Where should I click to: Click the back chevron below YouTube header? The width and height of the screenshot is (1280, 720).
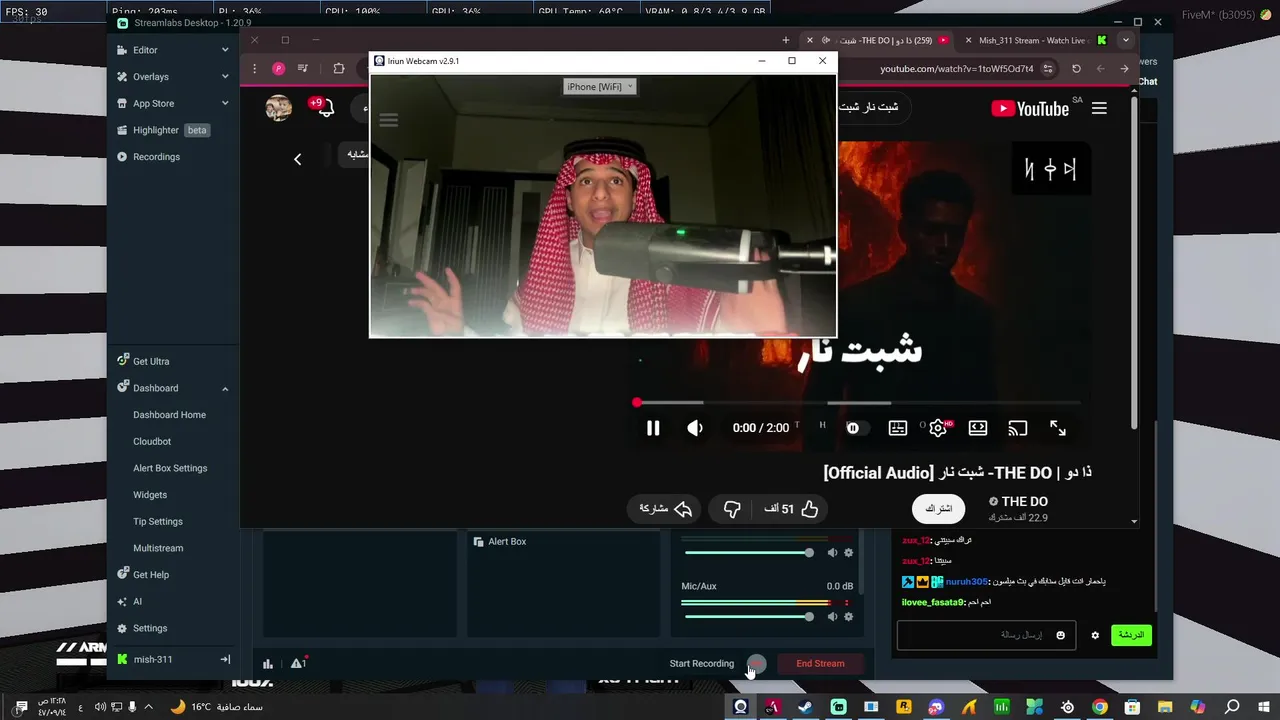(x=297, y=159)
